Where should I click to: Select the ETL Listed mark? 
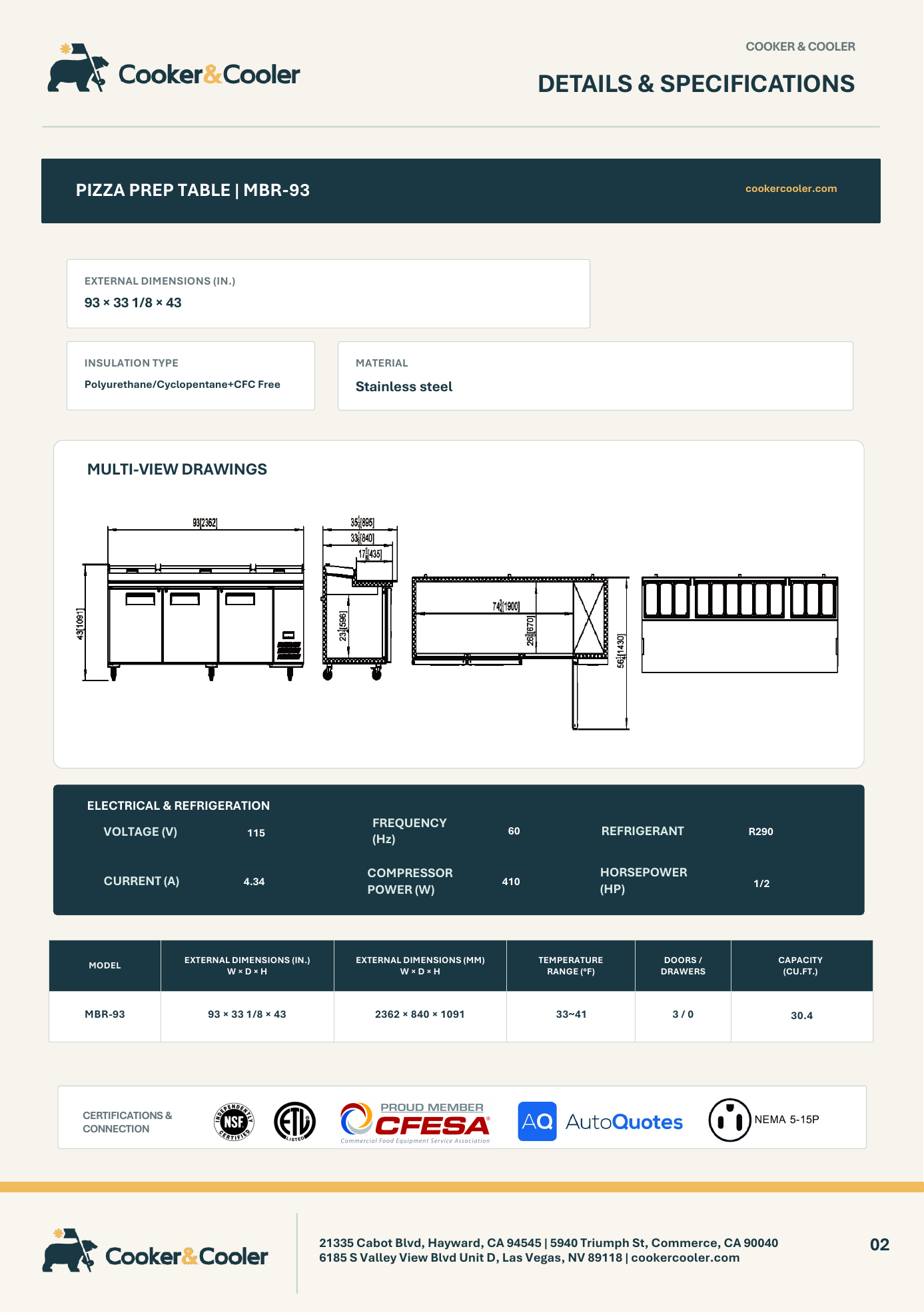click(x=294, y=1122)
